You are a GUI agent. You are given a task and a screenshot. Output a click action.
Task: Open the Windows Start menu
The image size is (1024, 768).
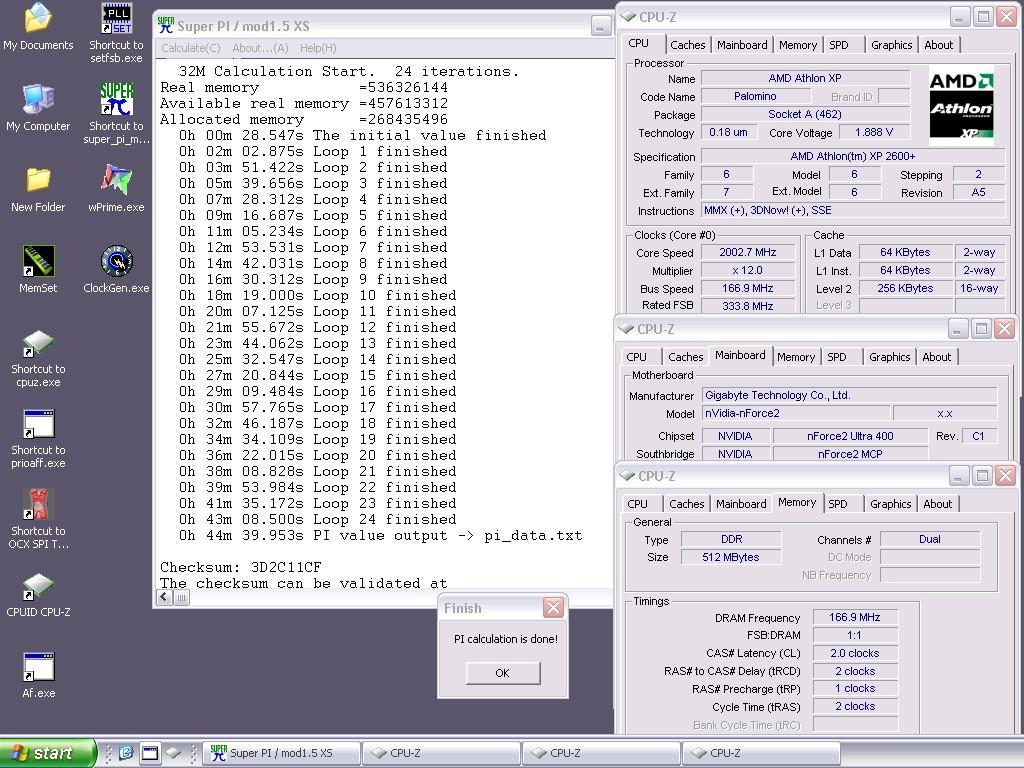47,753
